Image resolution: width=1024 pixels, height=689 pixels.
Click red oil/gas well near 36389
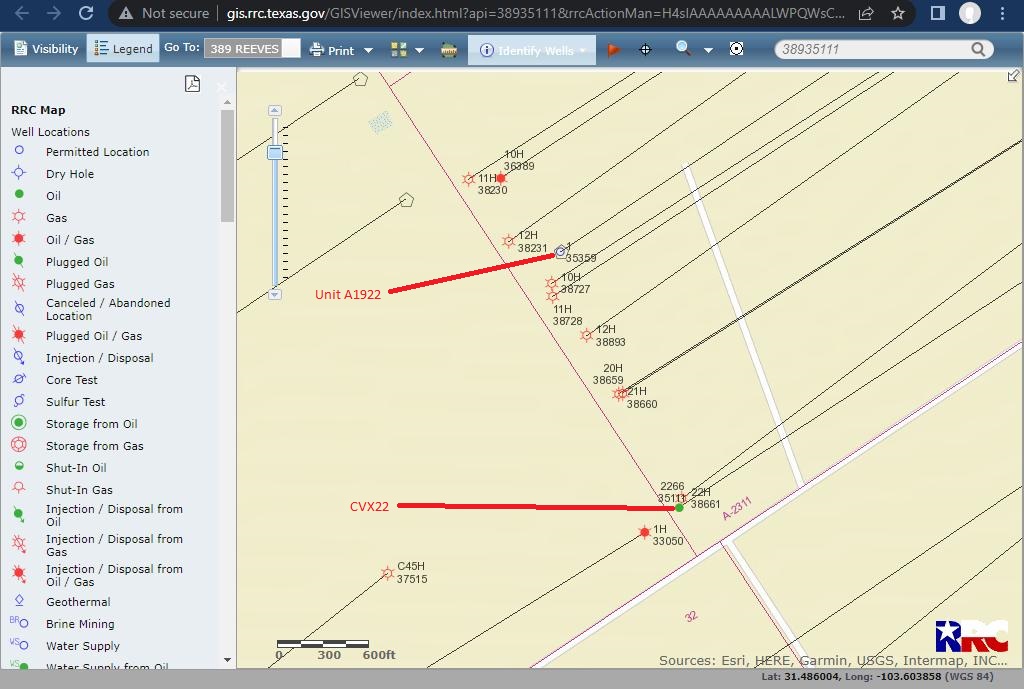point(501,178)
